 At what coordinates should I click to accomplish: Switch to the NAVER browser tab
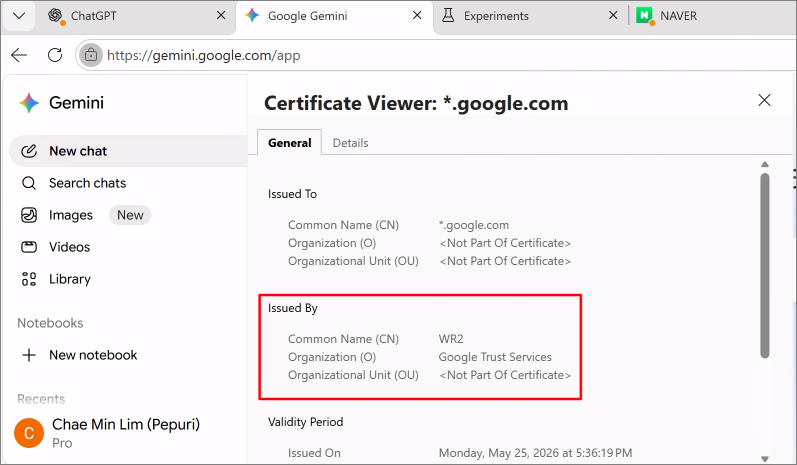(714, 16)
